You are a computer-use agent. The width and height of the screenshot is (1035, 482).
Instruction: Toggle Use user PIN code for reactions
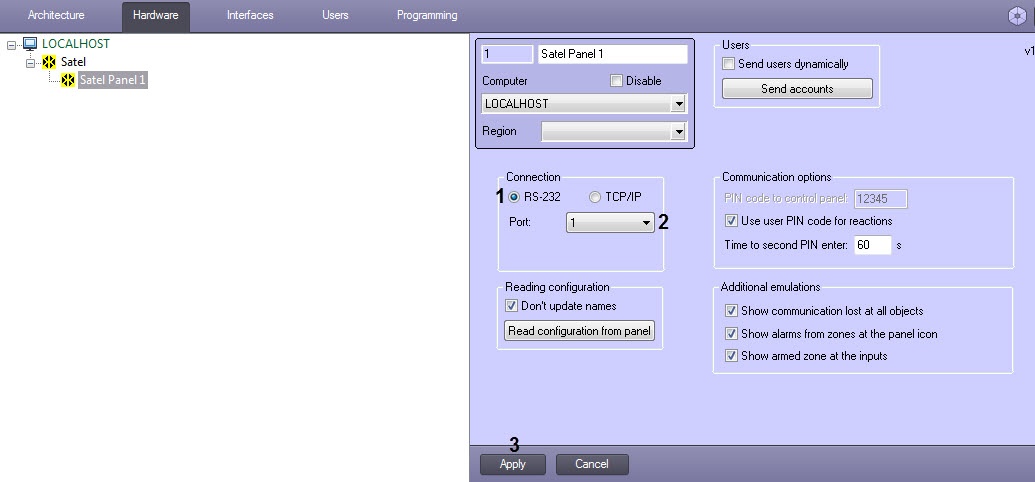tap(731, 221)
